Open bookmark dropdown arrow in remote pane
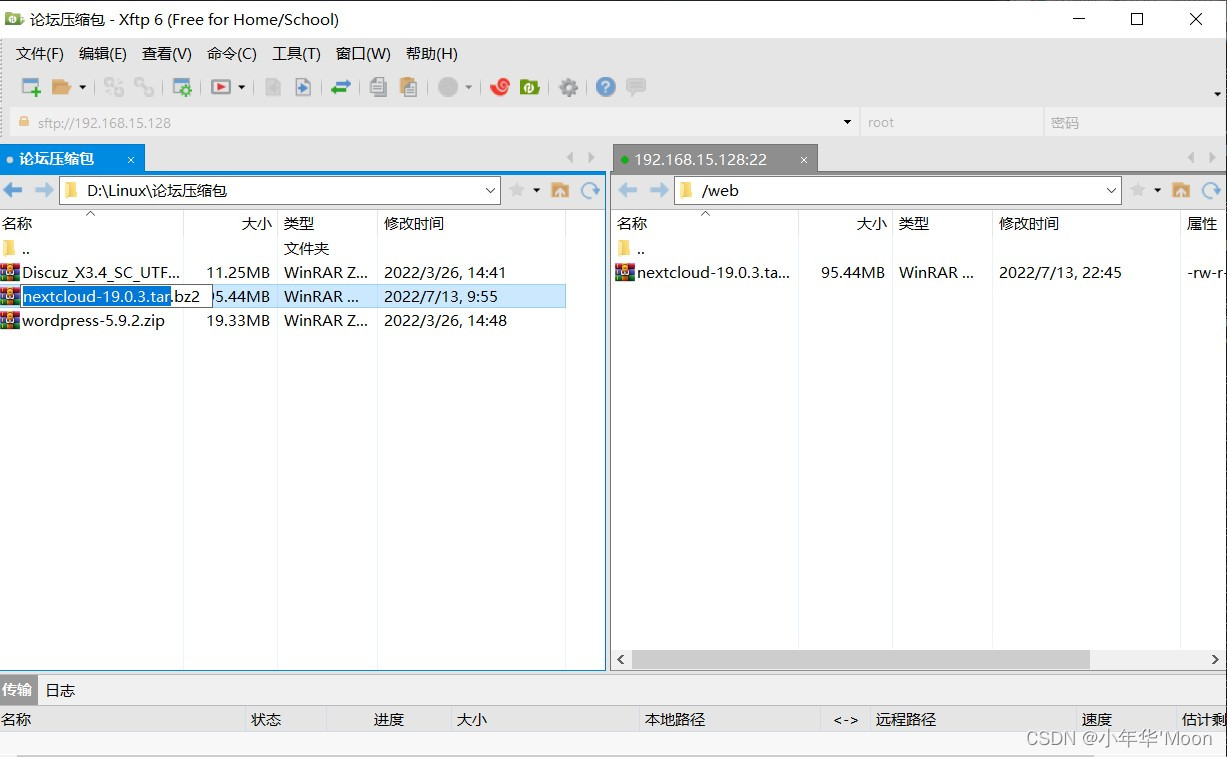Viewport: 1227px width, 757px height. tap(1158, 190)
